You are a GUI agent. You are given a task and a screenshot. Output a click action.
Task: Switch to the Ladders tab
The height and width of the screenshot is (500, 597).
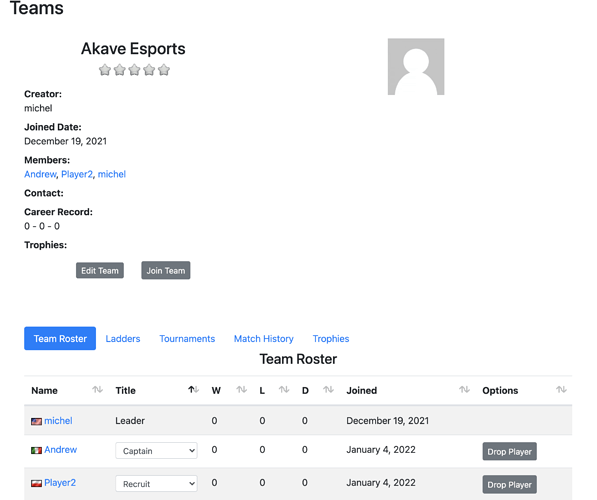[123, 339]
